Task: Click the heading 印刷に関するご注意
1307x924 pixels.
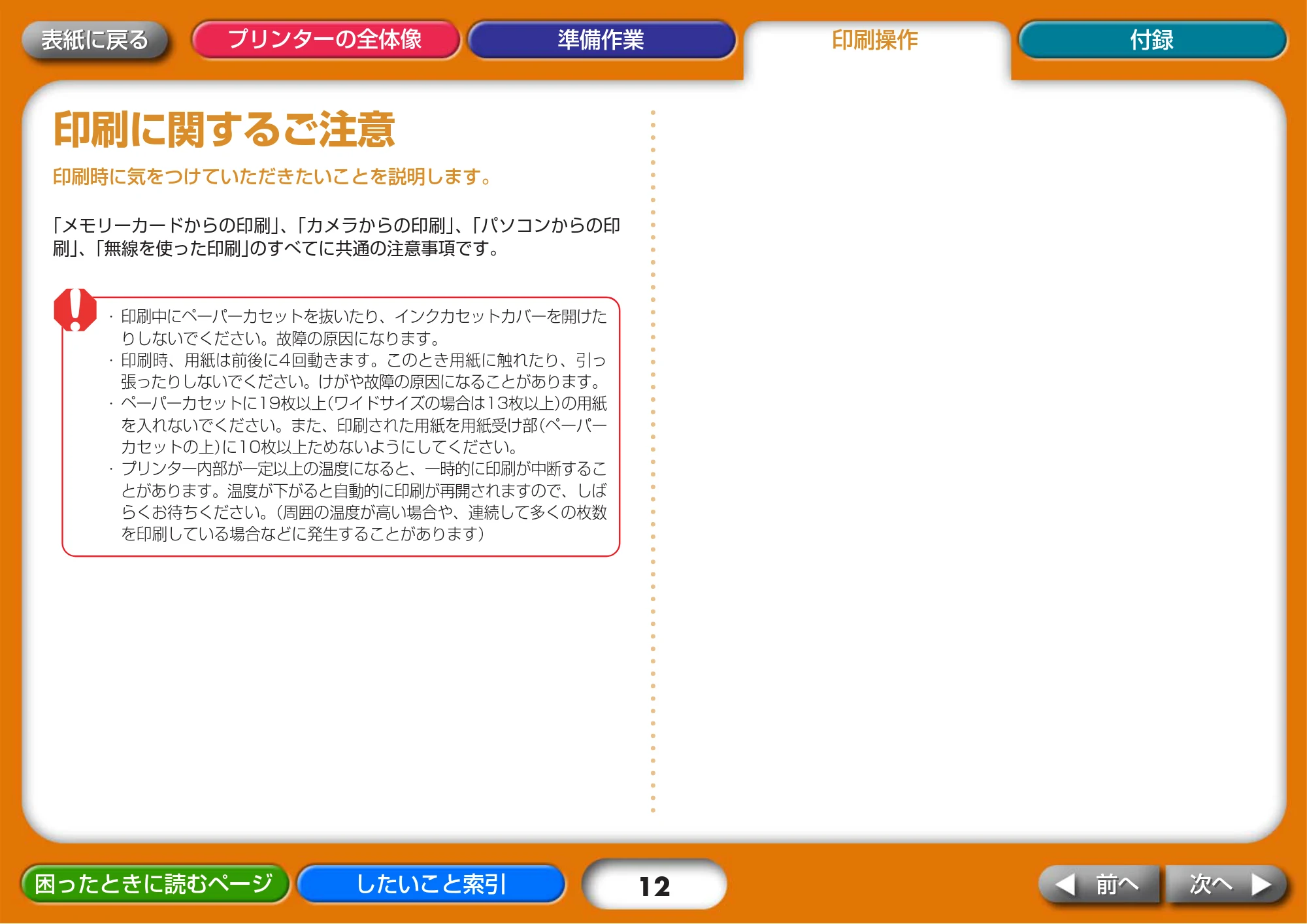Action: [x=224, y=129]
